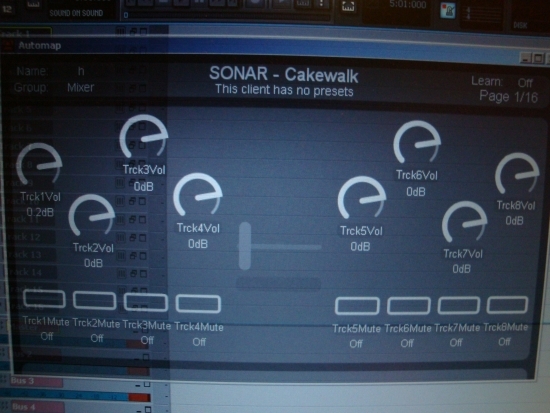Toggle the Trck3Mute button
The image size is (550, 413).
(146, 302)
